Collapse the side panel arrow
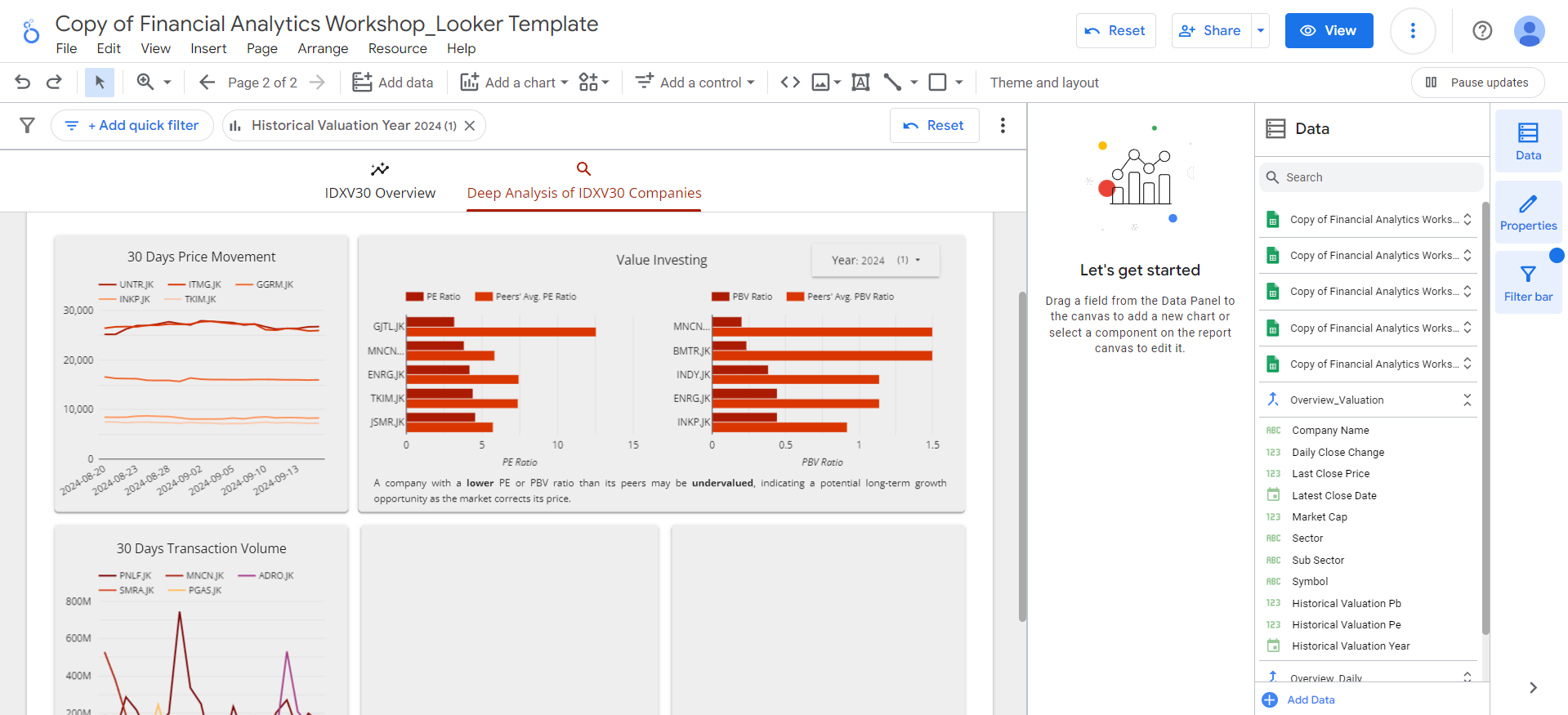This screenshot has width=1568, height=715. pos(1533,687)
